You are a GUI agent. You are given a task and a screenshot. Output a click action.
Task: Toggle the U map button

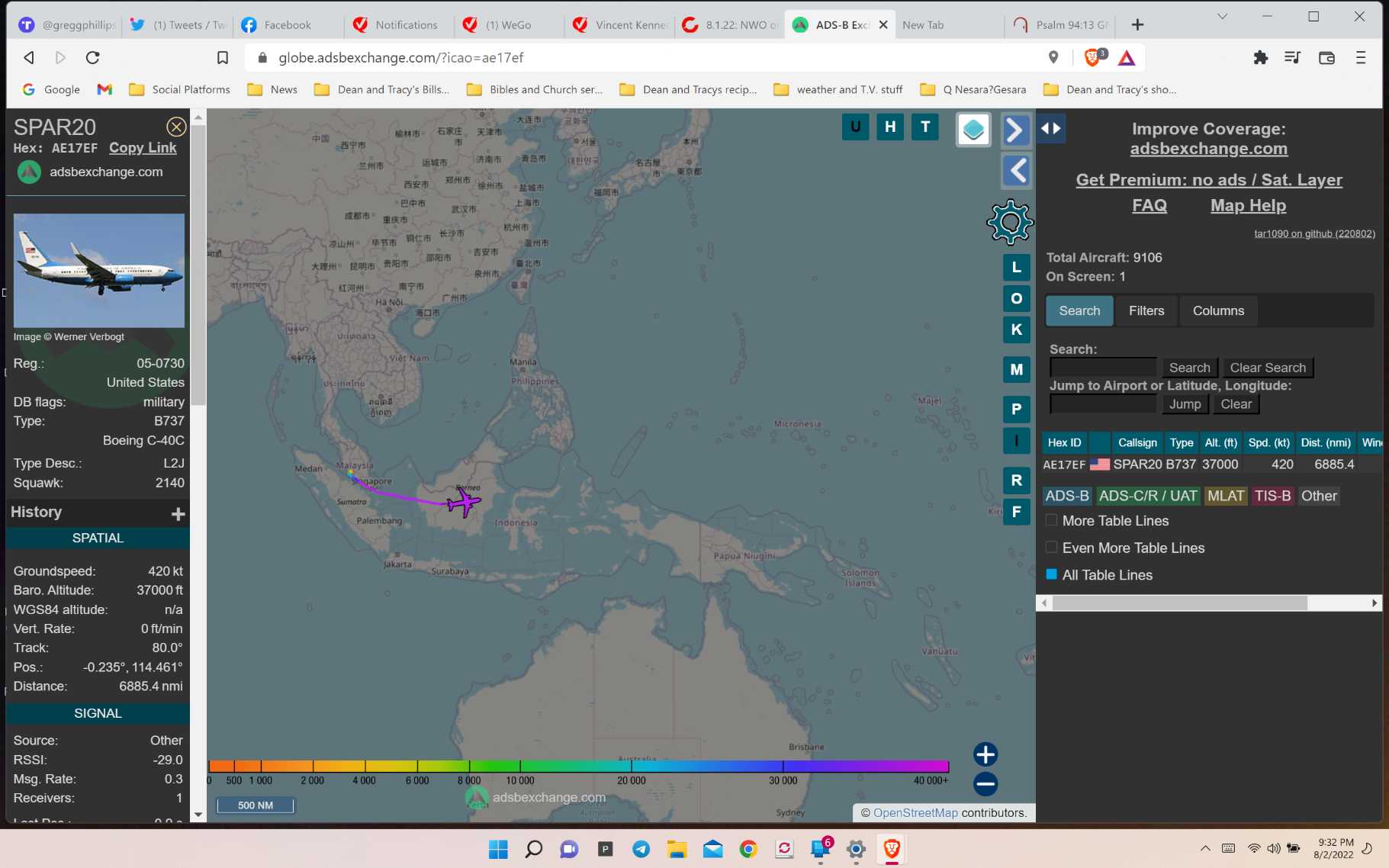(855, 127)
